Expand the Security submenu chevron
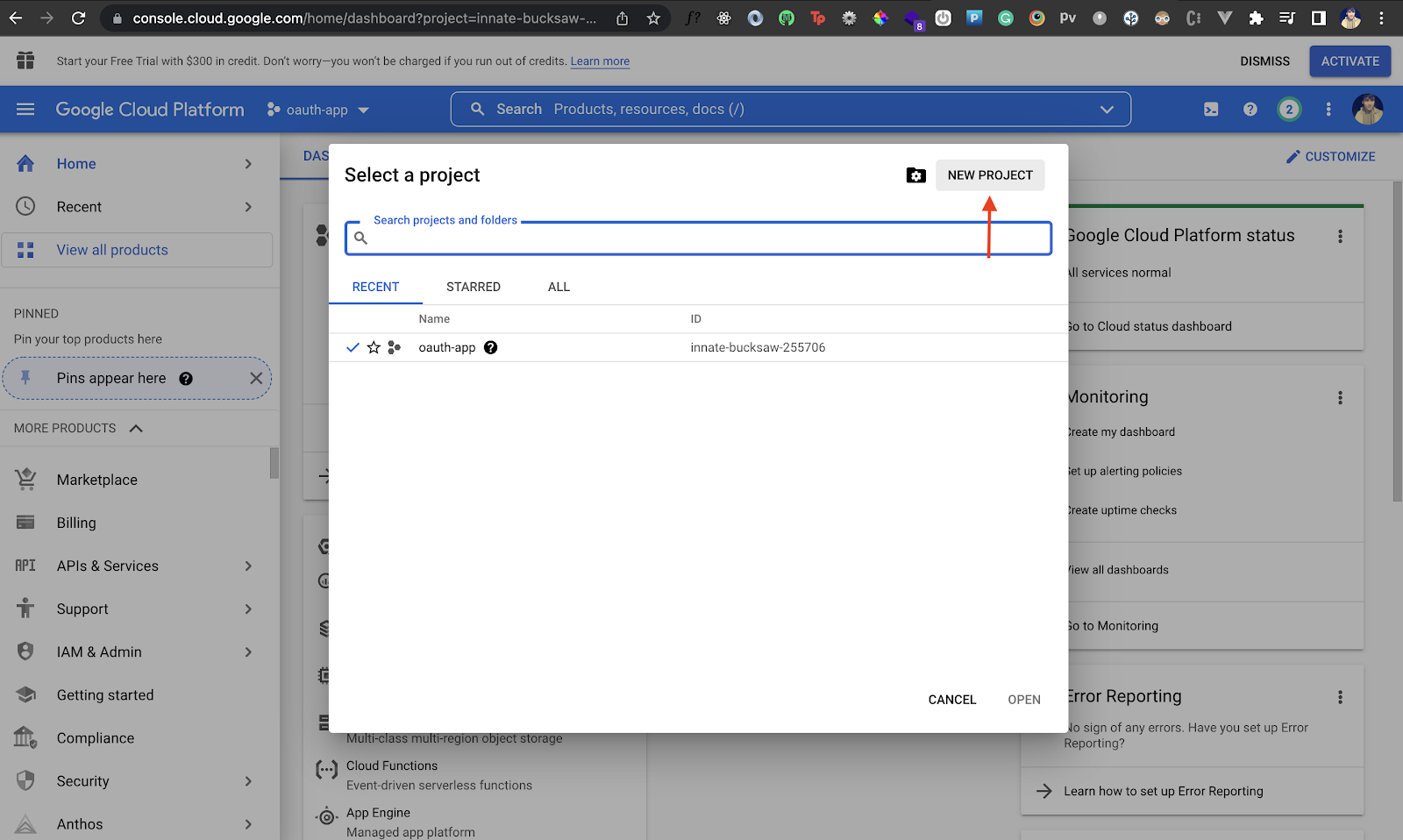 (248, 780)
